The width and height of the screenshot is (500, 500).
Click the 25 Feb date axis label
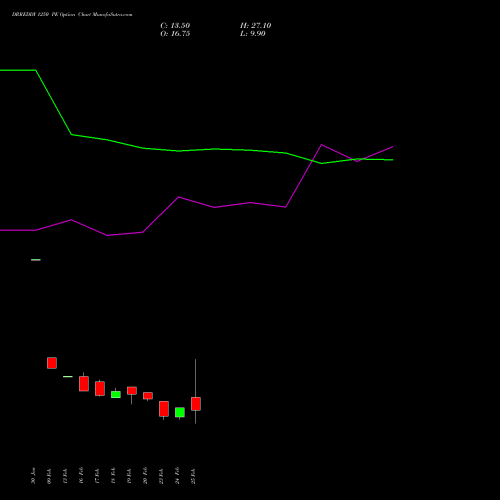click(x=193, y=476)
